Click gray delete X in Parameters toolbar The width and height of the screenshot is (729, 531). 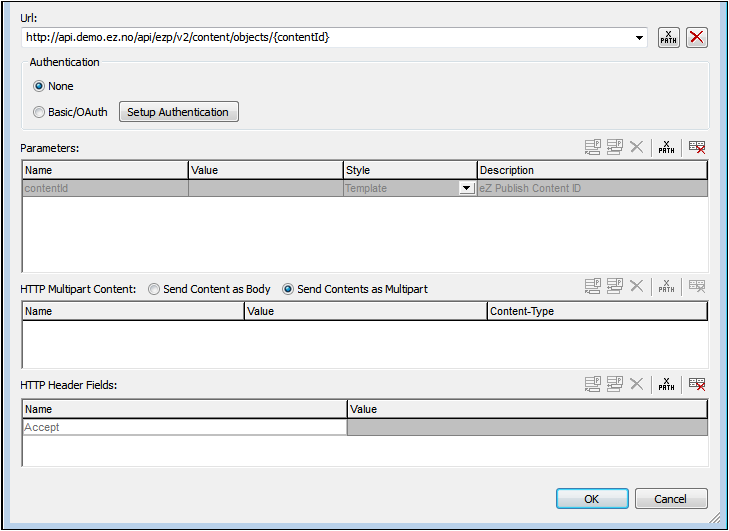[x=636, y=147]
